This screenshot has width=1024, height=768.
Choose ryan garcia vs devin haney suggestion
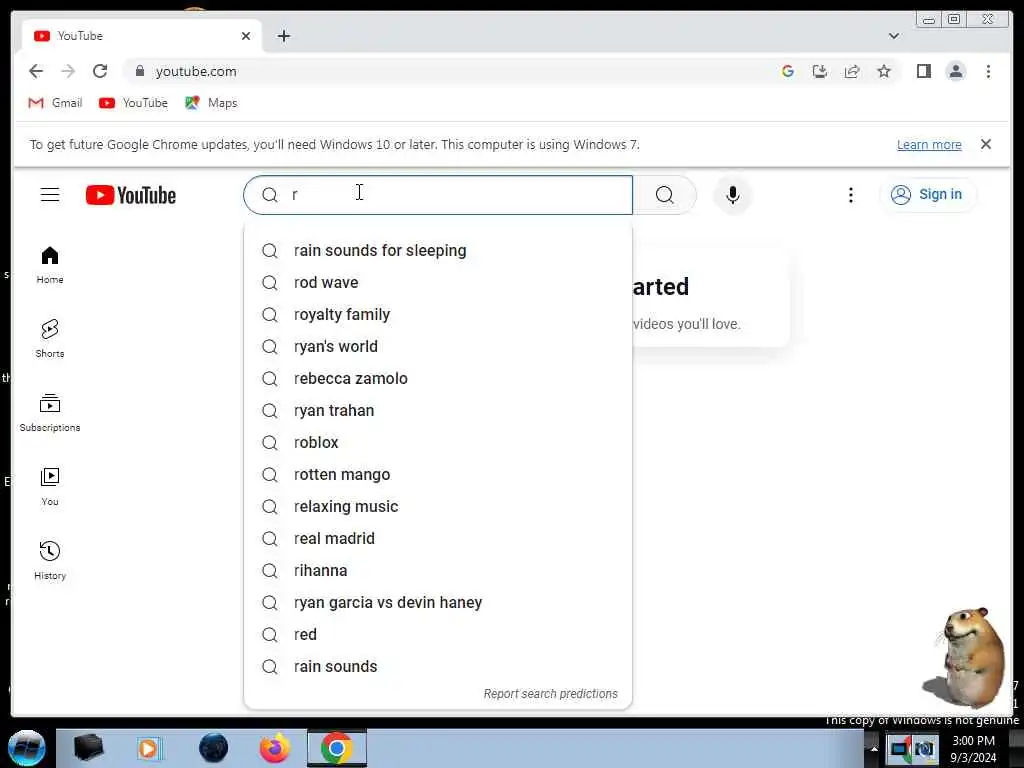click(x=438, y=603)
